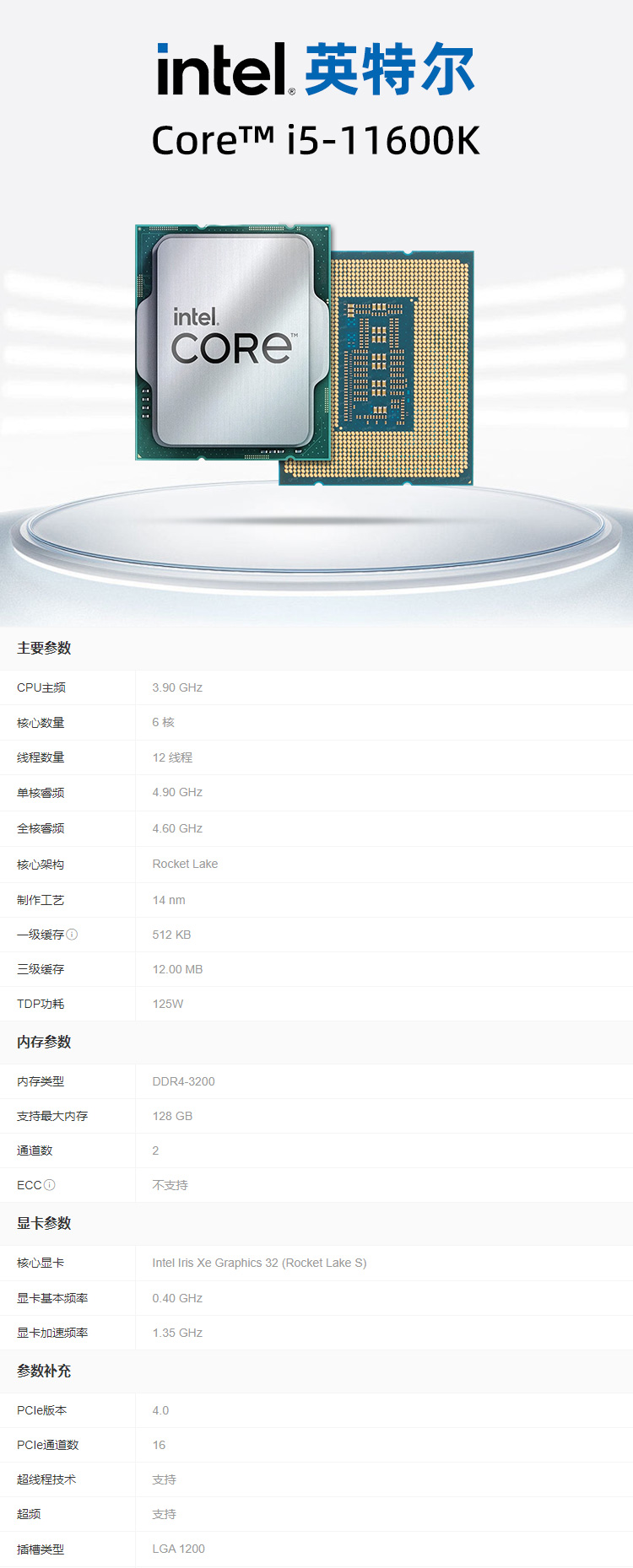Select the 125W value
The height and width of the screenshot is (1568, 633).
168,1004
